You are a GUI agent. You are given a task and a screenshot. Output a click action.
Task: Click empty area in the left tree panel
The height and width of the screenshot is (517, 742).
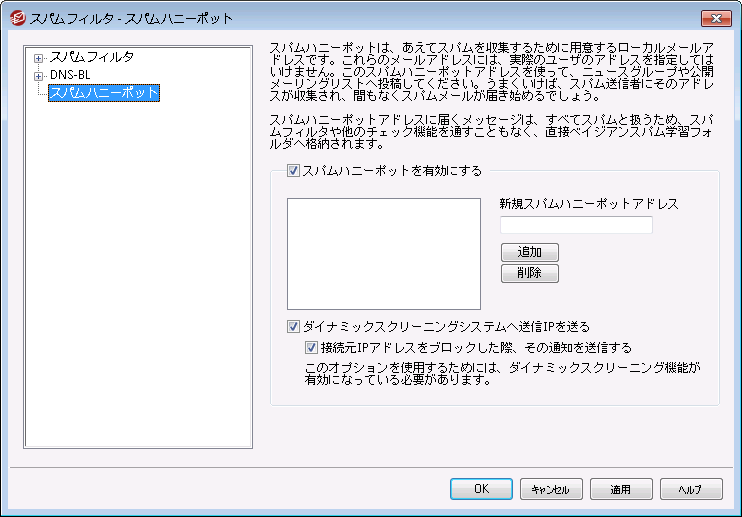tap(138, 300)
